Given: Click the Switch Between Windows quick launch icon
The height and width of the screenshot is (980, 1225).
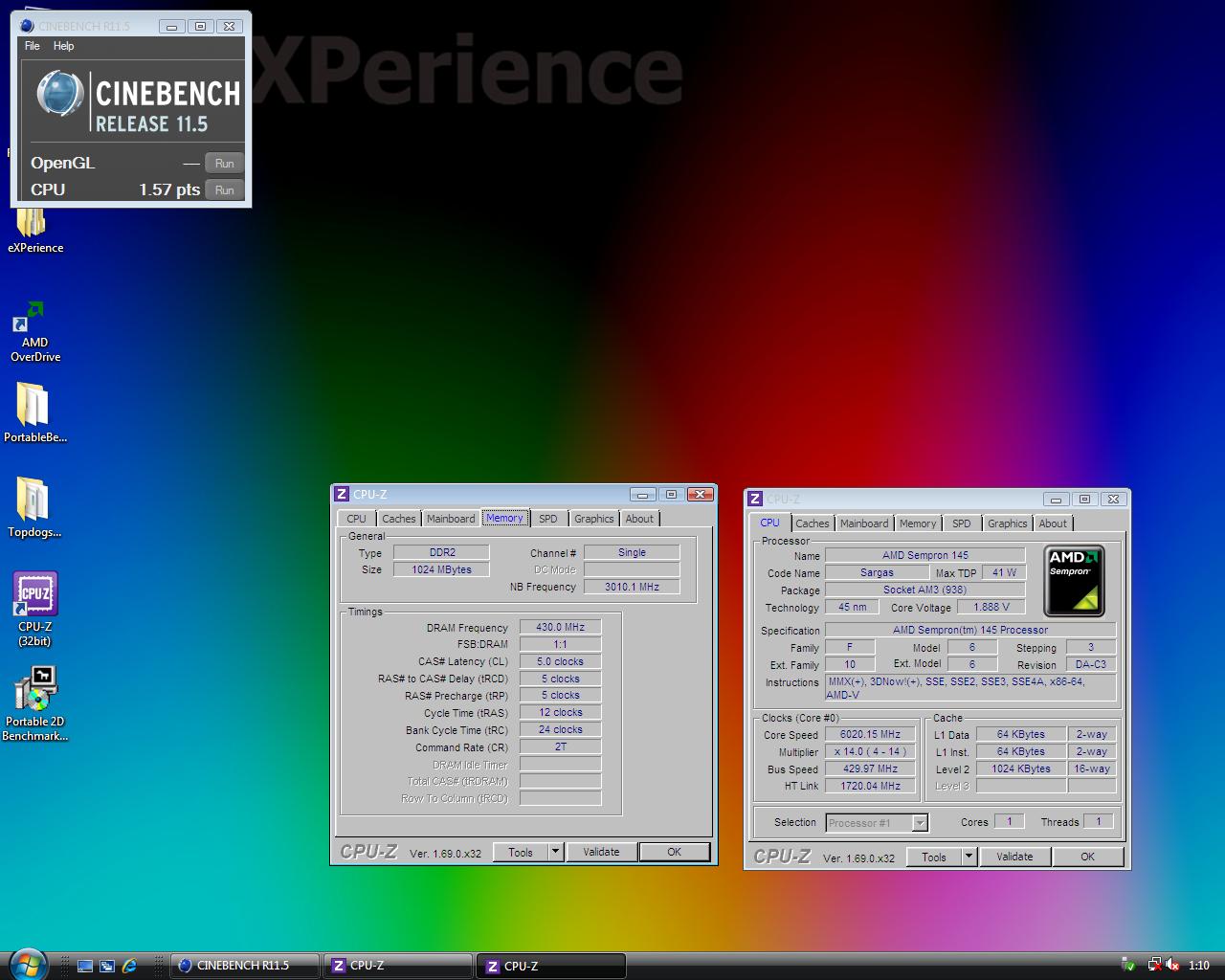Looking at the screenshot, I should (x=107, y=966).
